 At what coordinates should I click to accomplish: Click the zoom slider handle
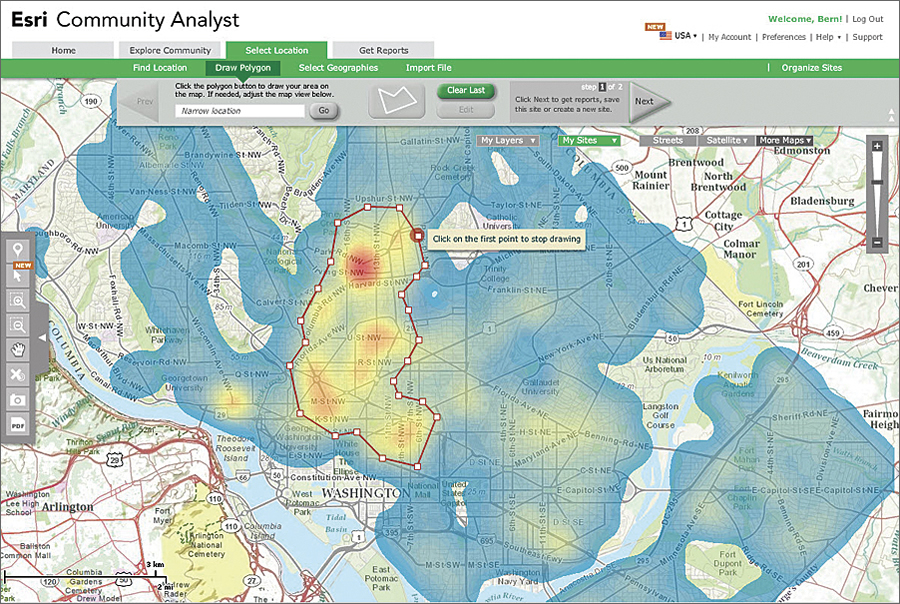[x=877, y=183]
